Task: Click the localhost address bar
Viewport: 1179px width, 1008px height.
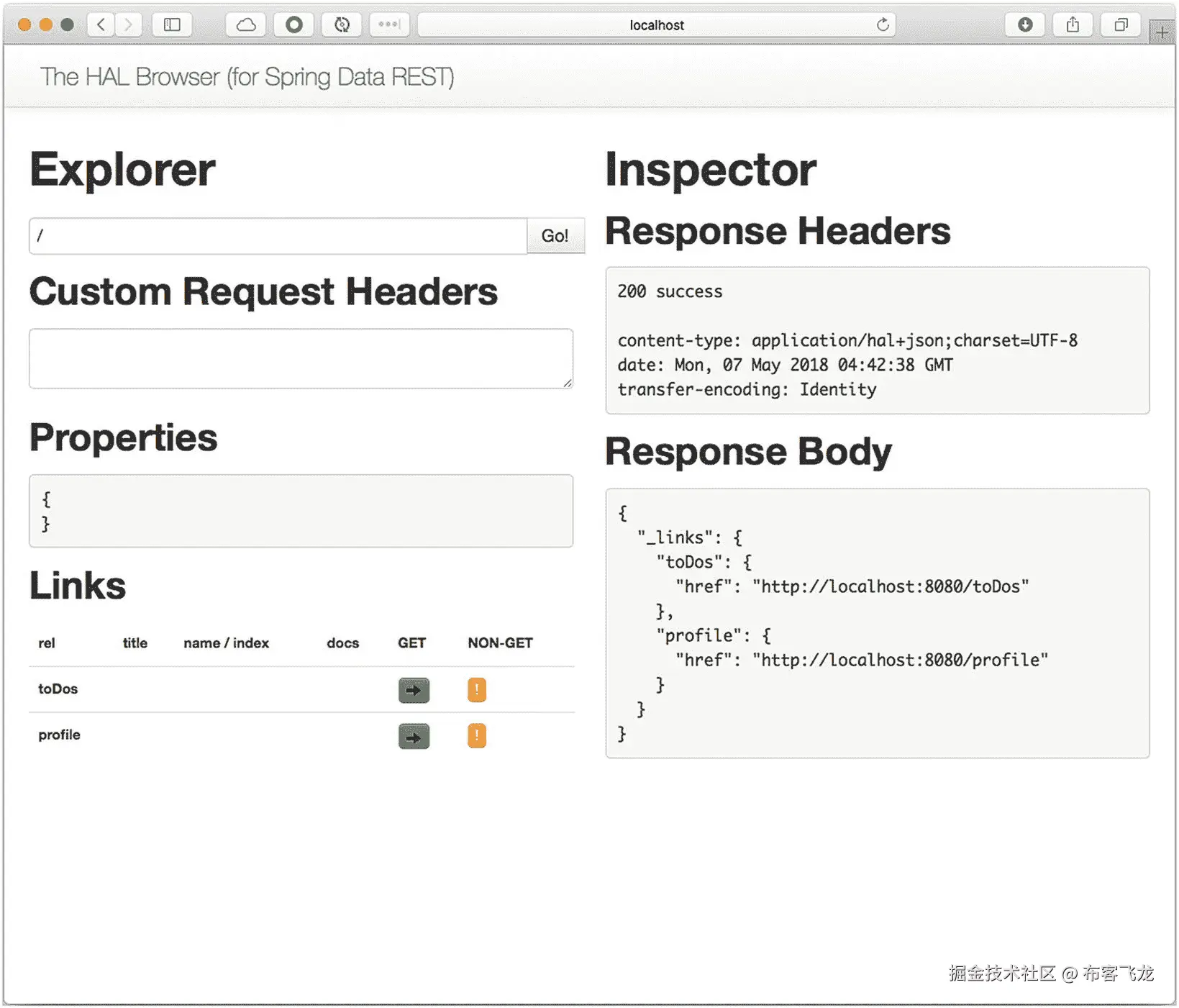Action: pos(657,24)
